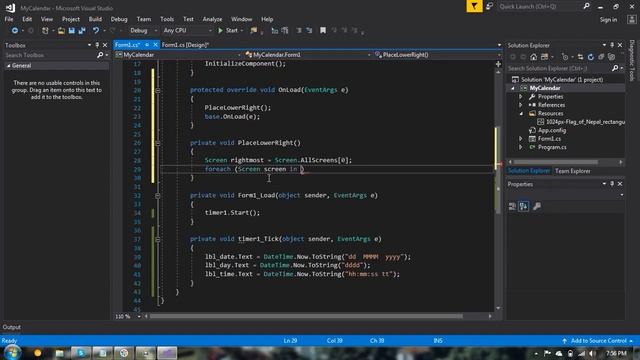Open the MyCalendar.Form1 type dropdown
This screenshot has width=640, height=360.
tap(308, 55)
